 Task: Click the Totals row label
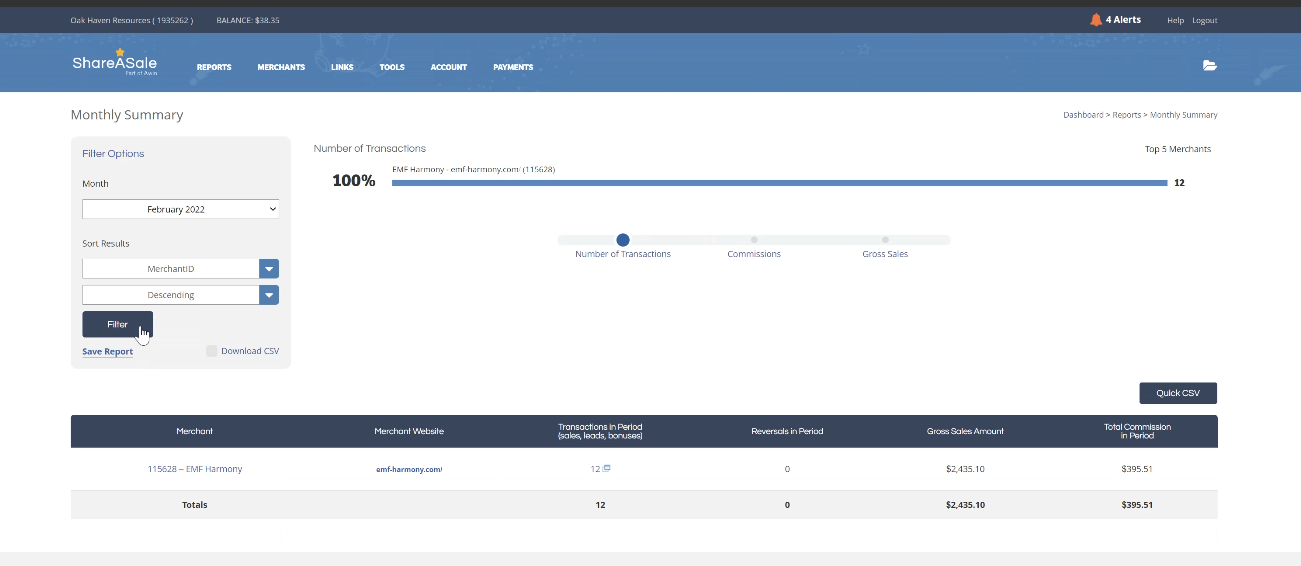click(x=195, y=505)
